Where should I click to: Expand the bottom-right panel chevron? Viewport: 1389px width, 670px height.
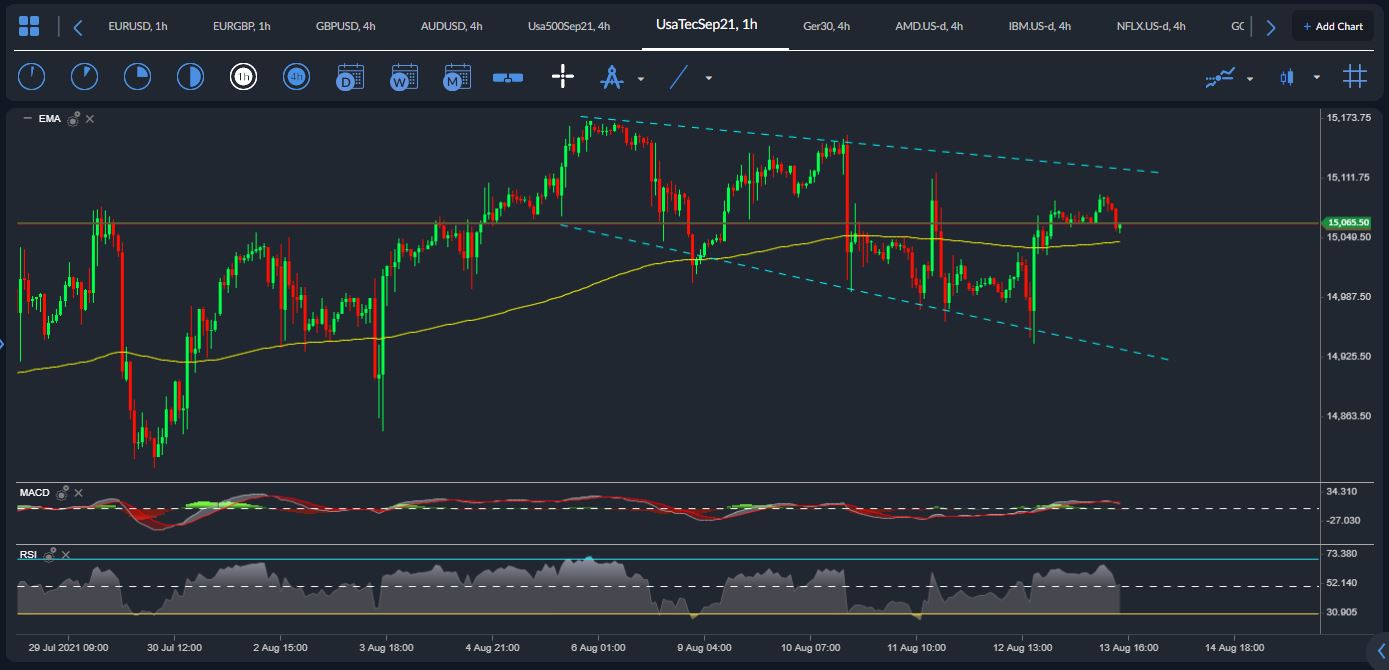[x=1380, y=652]
